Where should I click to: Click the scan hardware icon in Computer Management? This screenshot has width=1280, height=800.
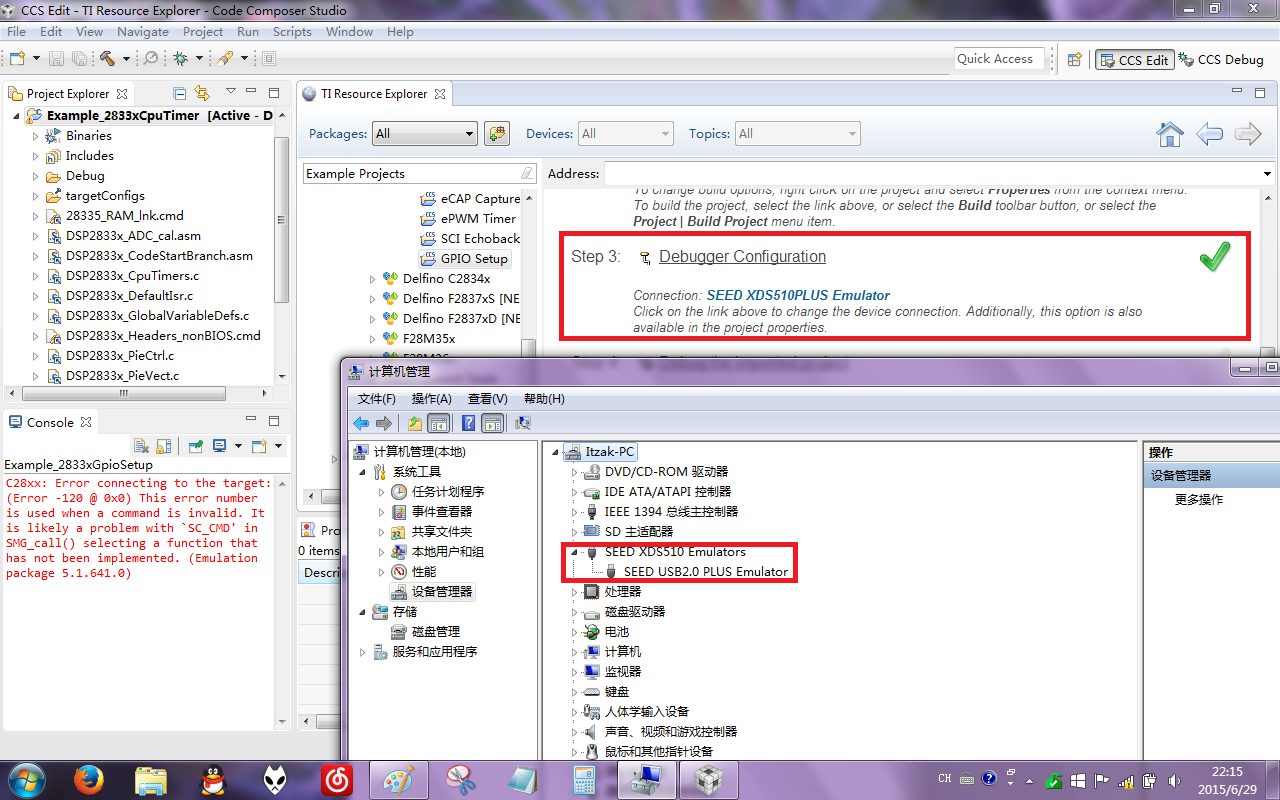522,423
